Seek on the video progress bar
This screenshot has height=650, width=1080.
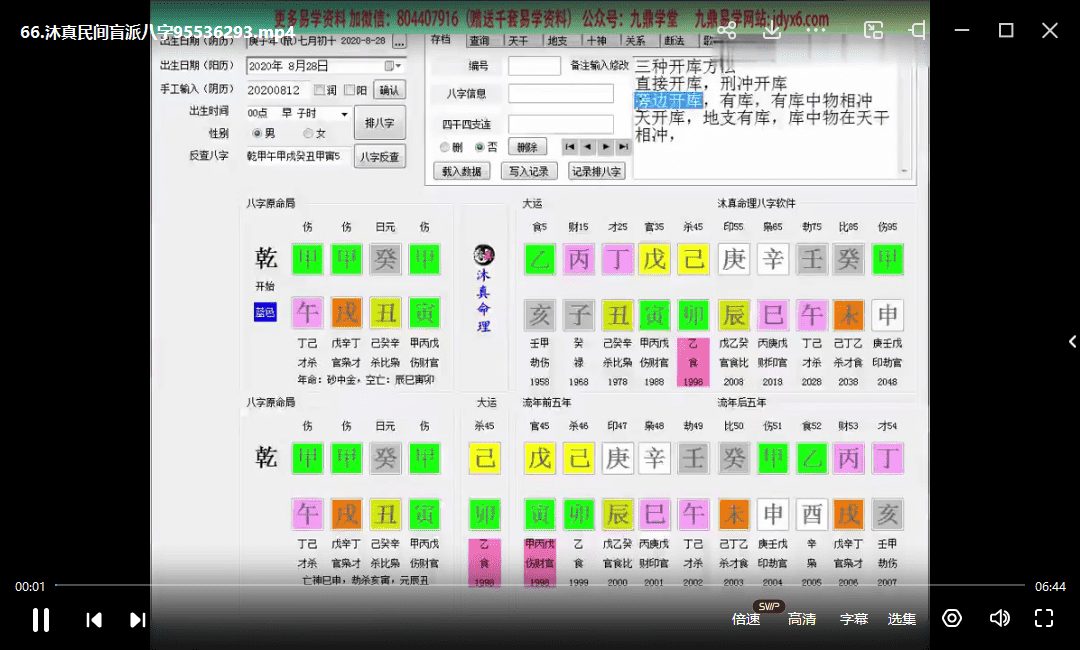[x=540, y=585]
